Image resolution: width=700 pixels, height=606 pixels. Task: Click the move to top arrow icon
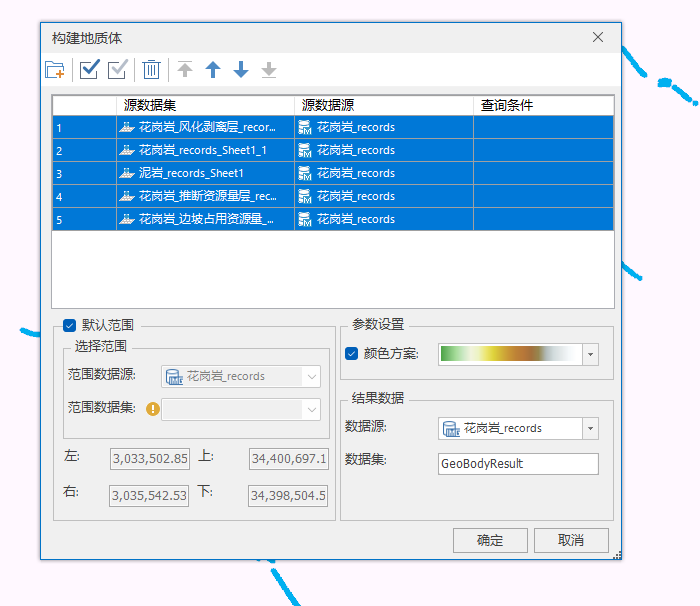tap(185, 70)
